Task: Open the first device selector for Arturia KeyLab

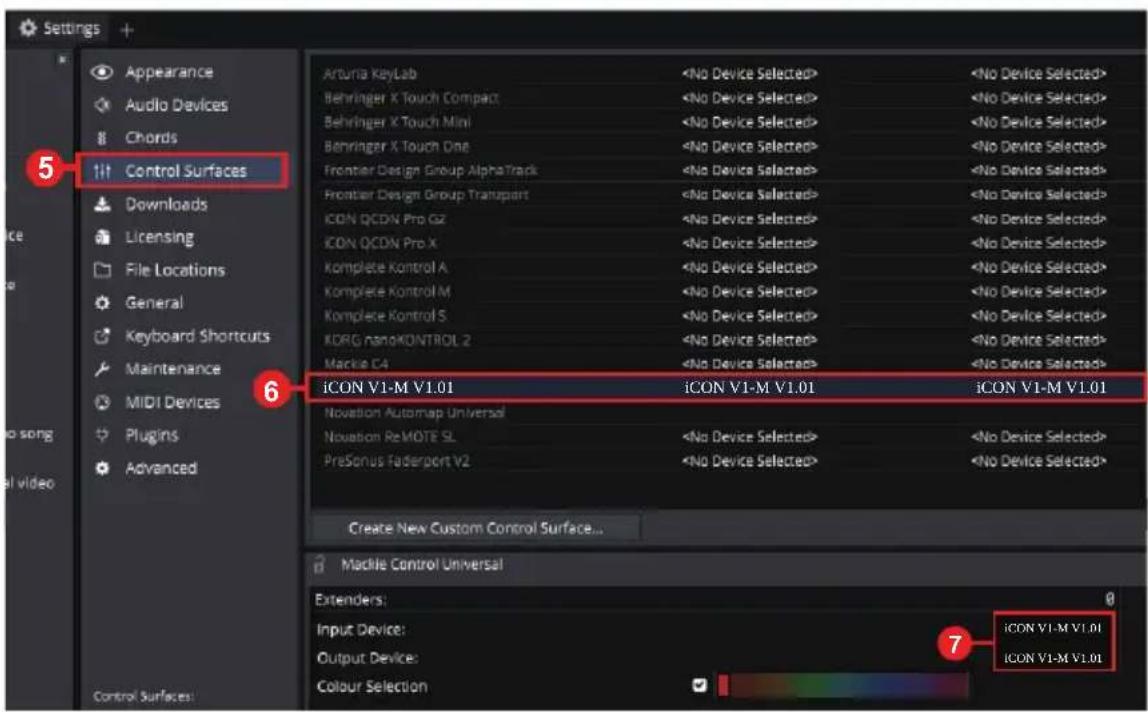Action: pos(750,74)
